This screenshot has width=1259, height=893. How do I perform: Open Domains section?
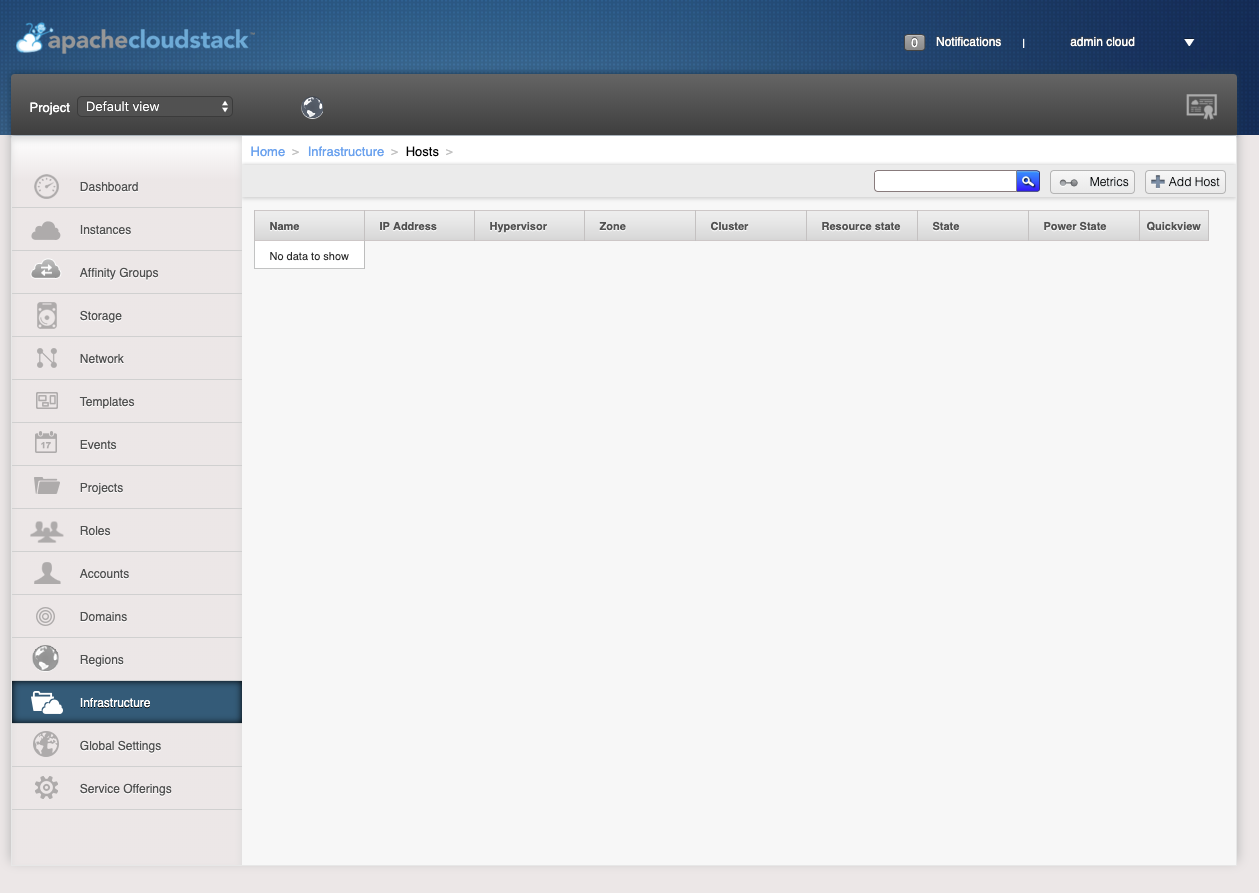pos(127,617)
